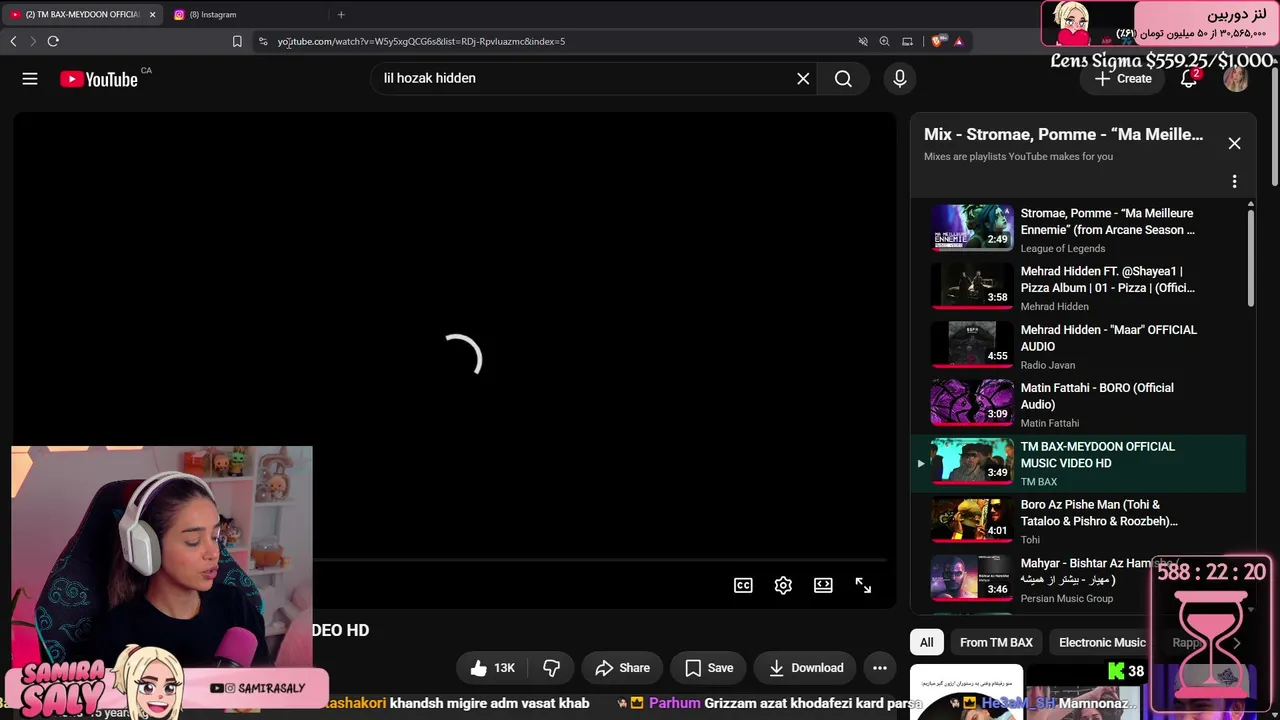Open the League of Legends channel link
This screenshot has width=1280, height=720.
1063,249
